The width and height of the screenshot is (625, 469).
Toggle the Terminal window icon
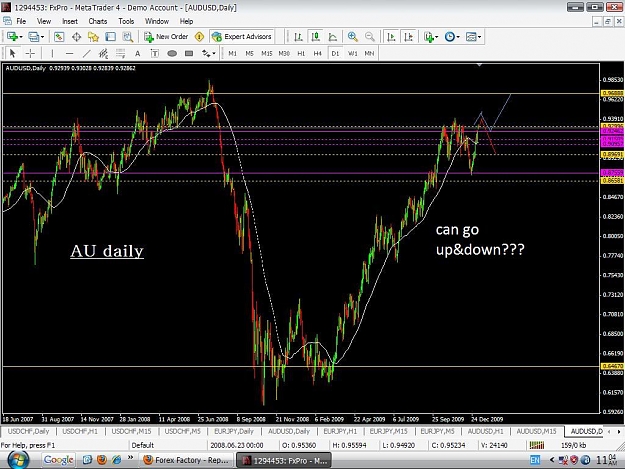(110, 37)
